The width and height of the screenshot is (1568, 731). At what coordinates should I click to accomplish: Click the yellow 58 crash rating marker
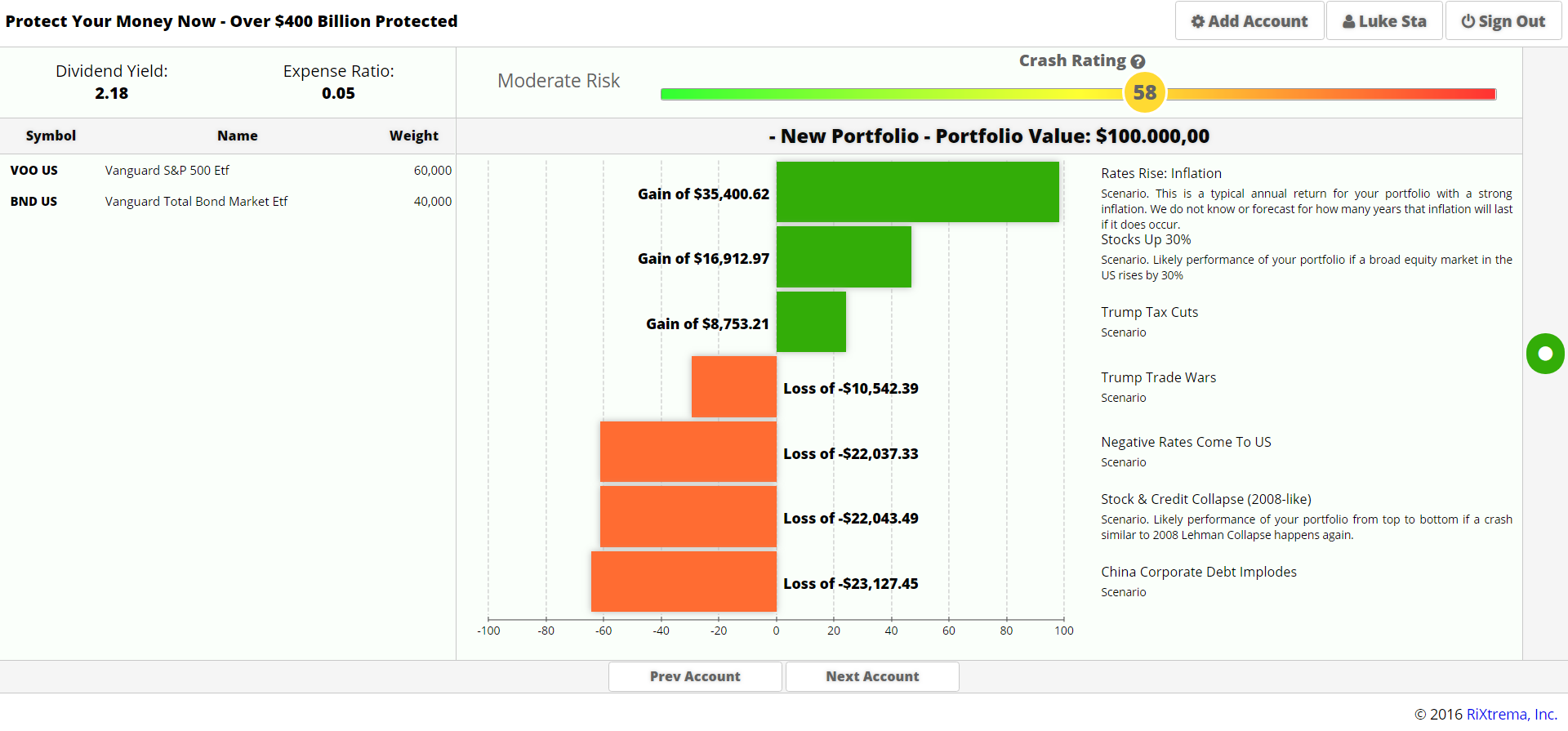click(x=1144, y=93)
